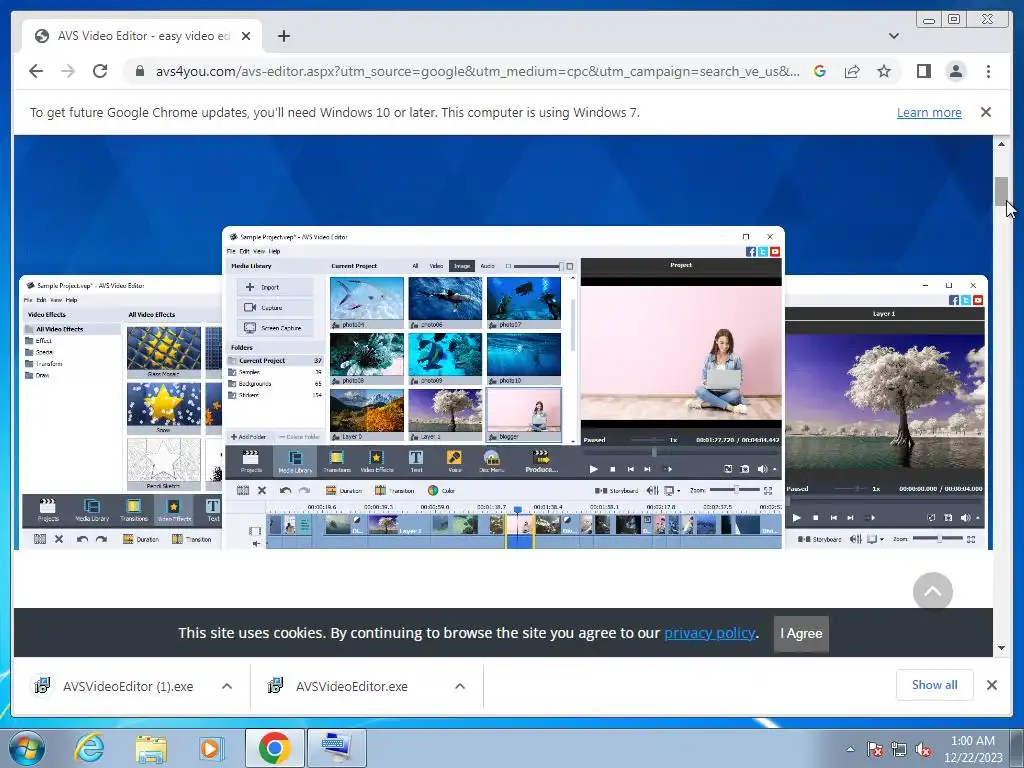Show all downloads
The image size is (1024, 768).
[935, 684]
